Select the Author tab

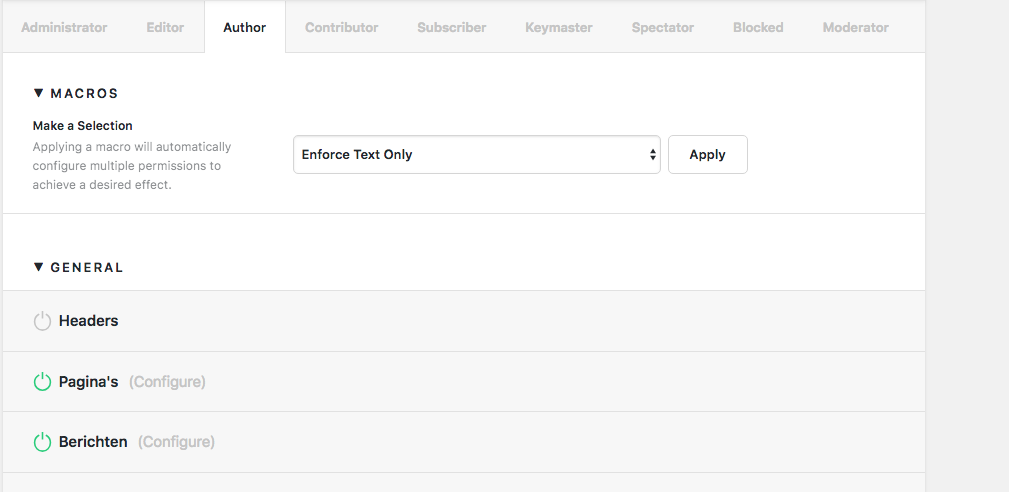pyautogui.click(x=245, y=28)
